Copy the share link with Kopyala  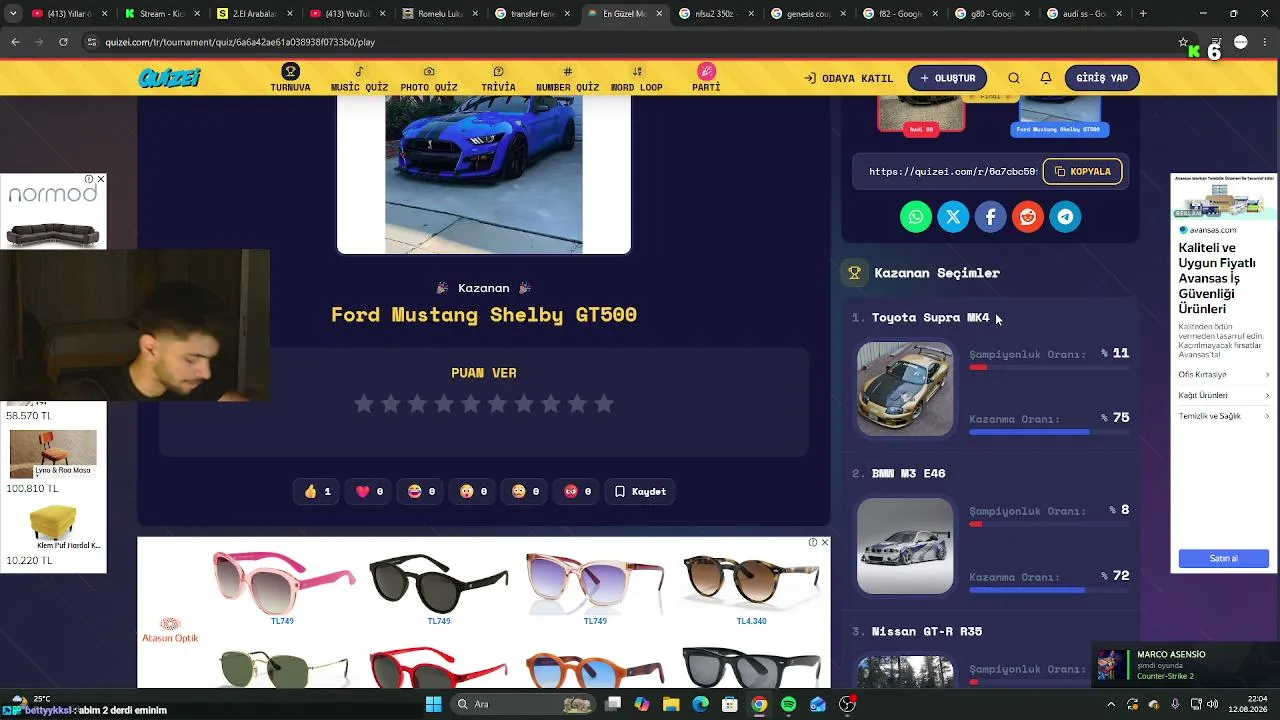(1082, 172)
